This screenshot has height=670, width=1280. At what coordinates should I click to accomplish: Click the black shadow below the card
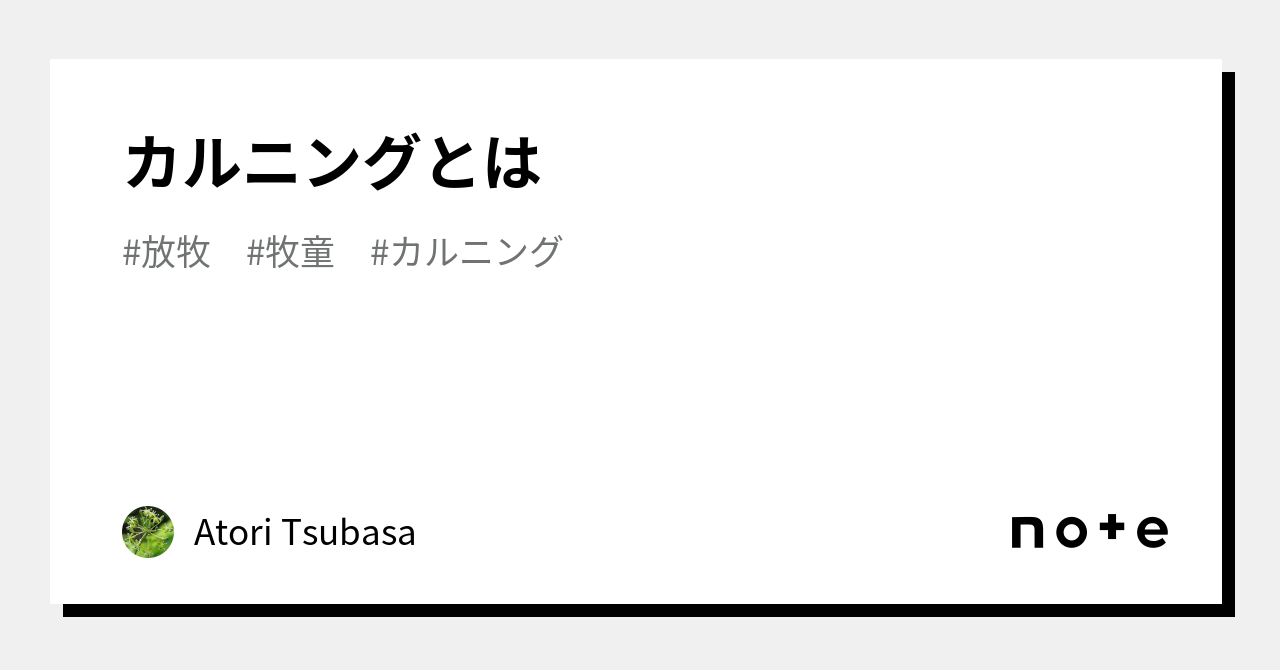[x=640, y=610]
